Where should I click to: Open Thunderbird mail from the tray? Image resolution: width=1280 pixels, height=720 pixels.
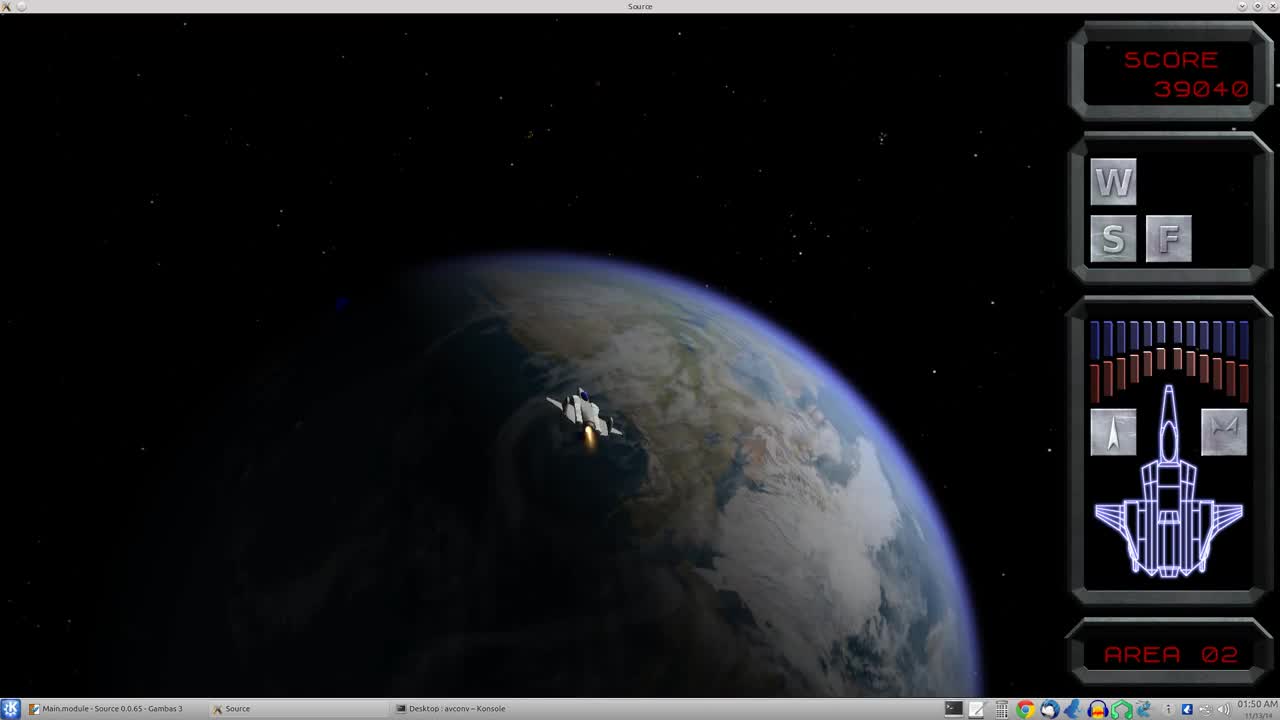pyautogui.click(x=1049, y=709)
